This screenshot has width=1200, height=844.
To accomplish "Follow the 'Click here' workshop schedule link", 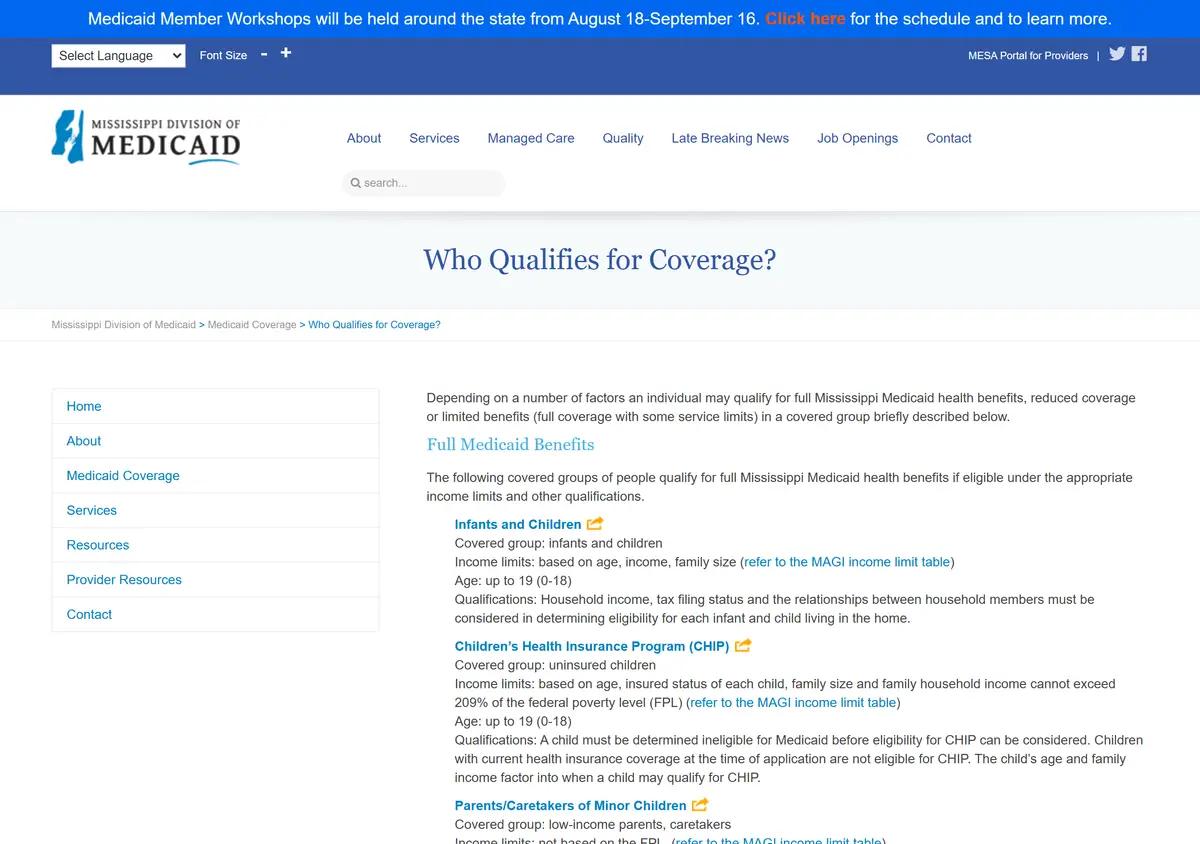I will tap(805, 19).
